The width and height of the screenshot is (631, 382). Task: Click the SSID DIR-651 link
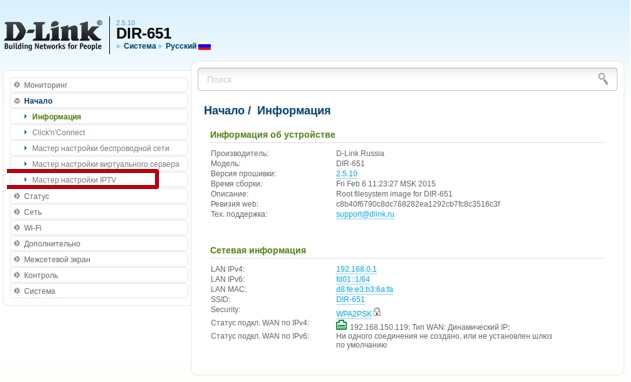(350, 299)
